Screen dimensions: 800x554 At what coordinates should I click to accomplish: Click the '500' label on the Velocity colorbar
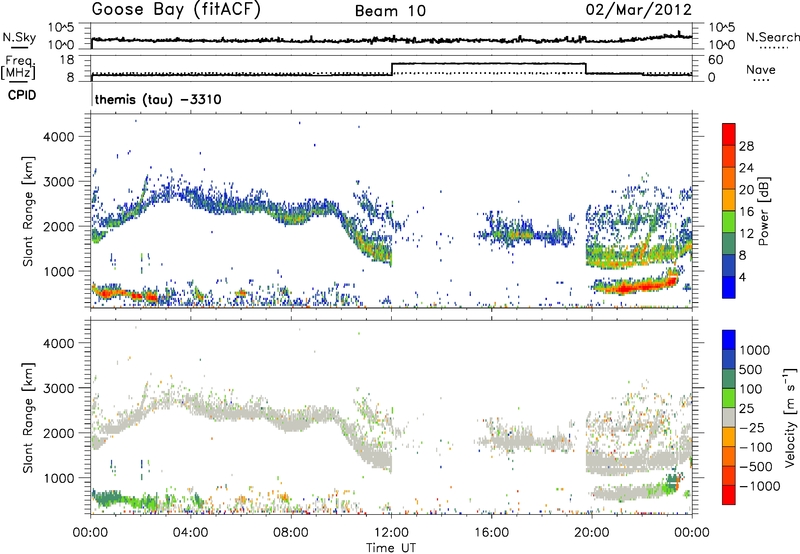click(x=751, y=369)
